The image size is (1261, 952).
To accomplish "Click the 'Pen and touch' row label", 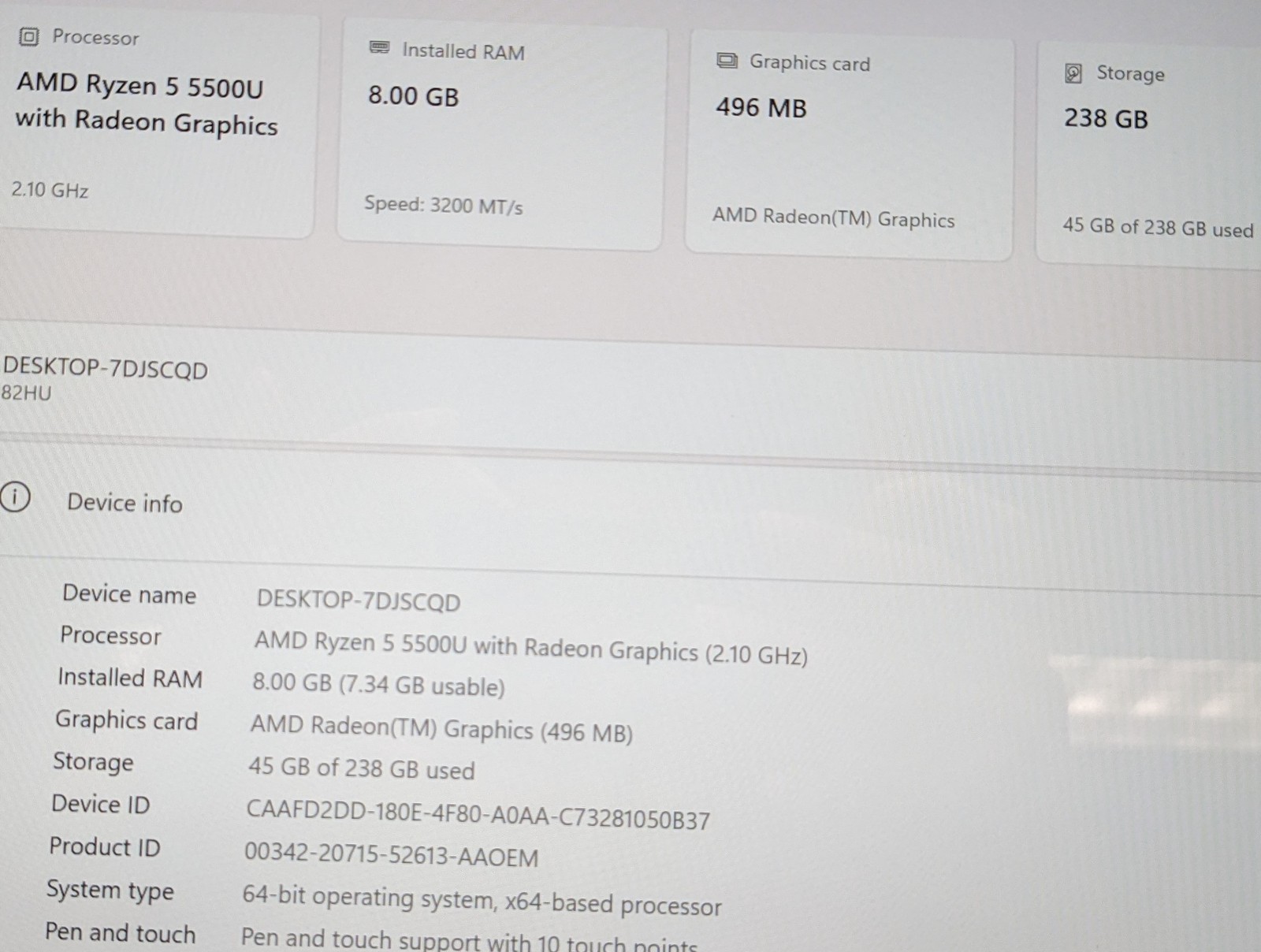I will [x=120, y=932].
